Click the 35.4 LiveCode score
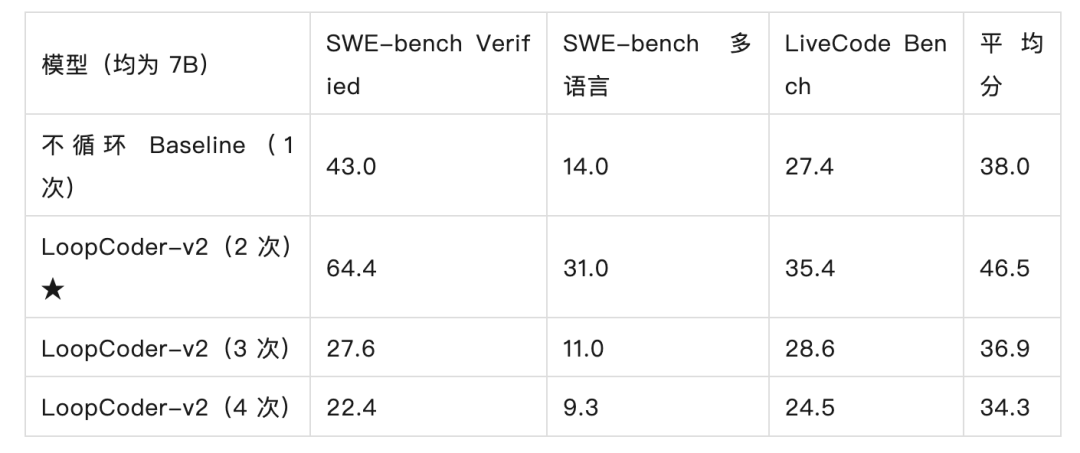1080x453 pixels. tap(810, 268)
